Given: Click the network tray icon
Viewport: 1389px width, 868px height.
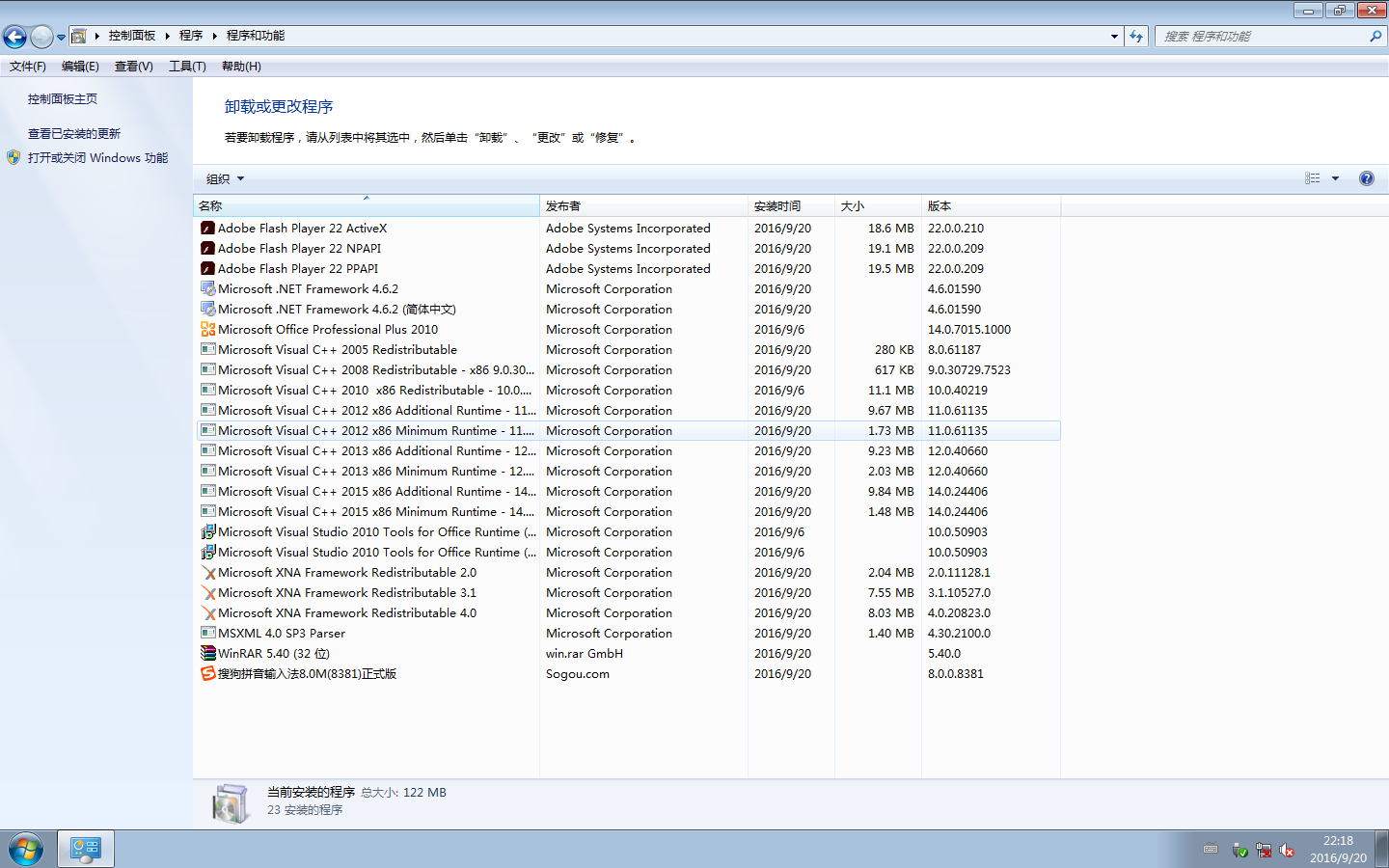Looking at the screenshot, I should (x=1263, y=851).
